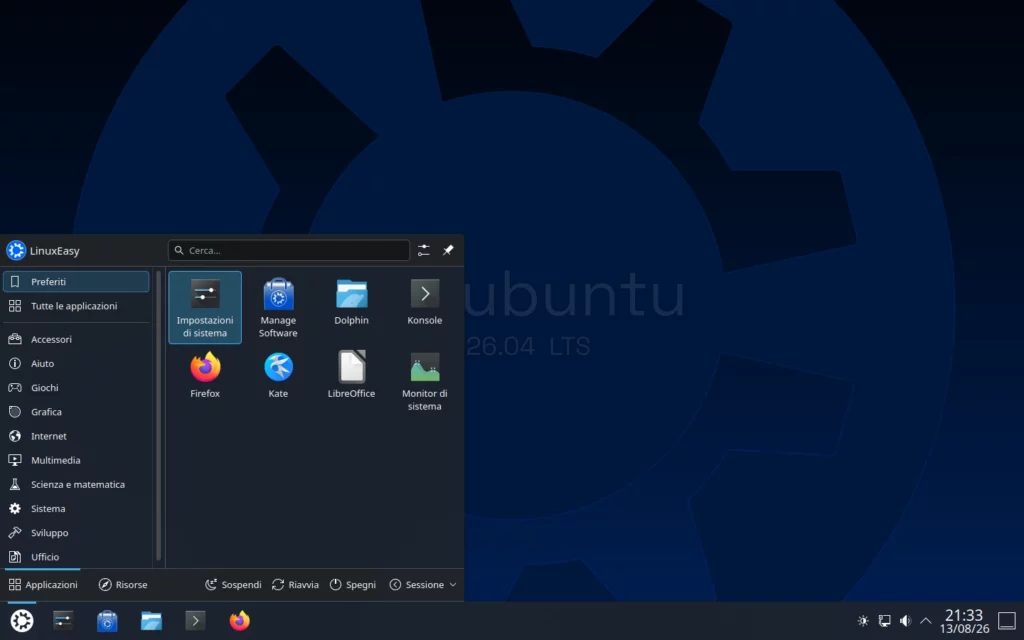Open the Sviluppo category
Image resolution: width=1024 pixels, height=640 pixels.
click(76, 532)
